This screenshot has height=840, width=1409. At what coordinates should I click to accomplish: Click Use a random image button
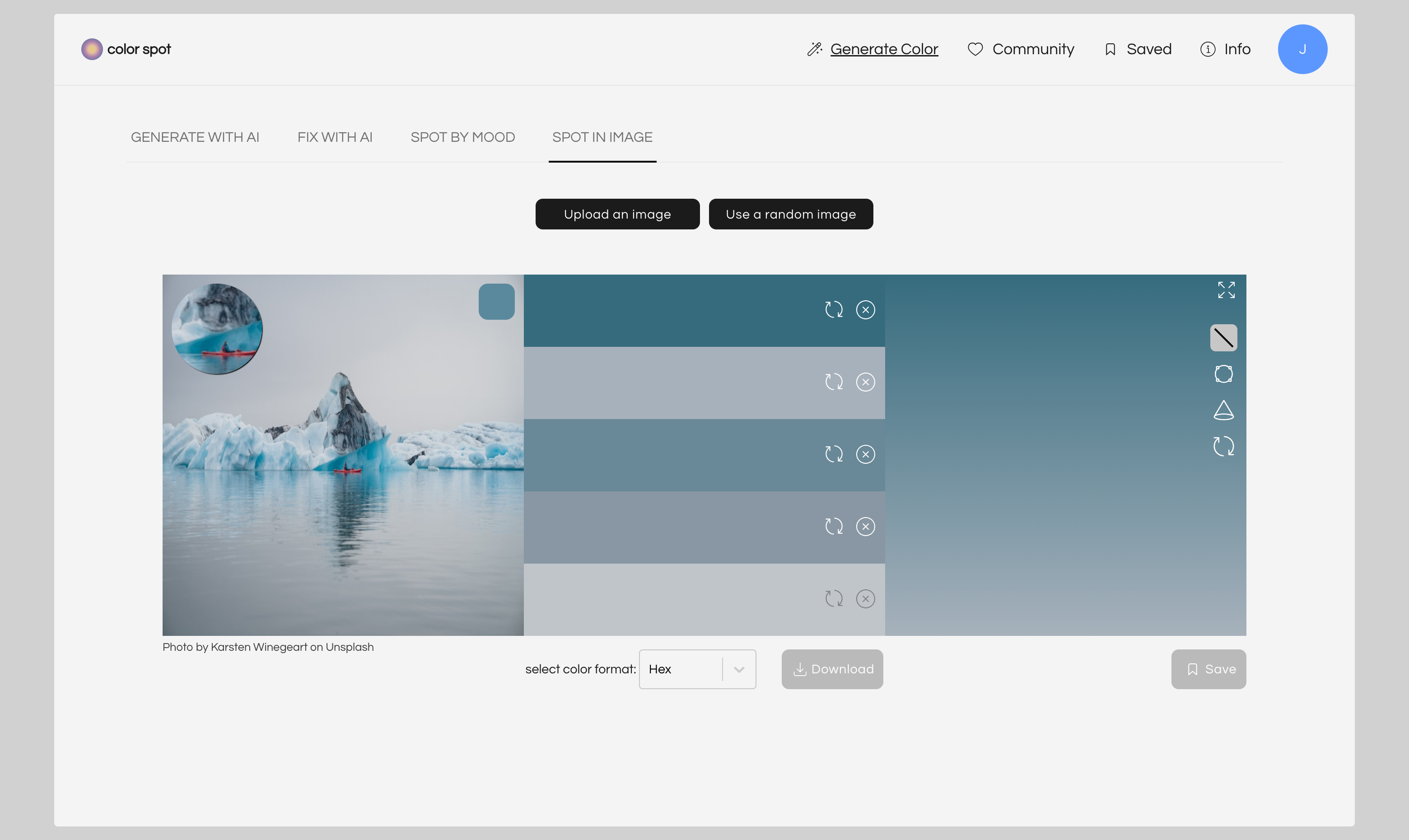click(x=790, y=214)
